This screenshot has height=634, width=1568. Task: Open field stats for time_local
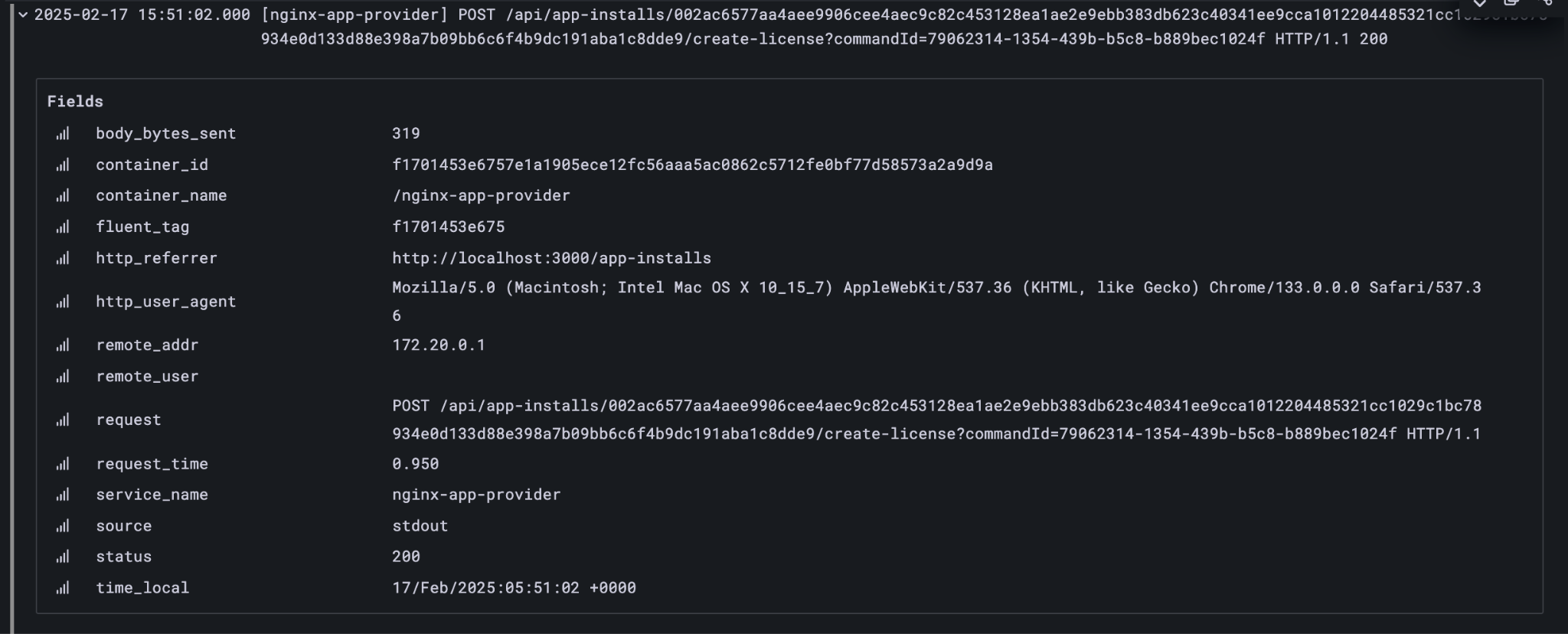pyautogui.click(x=64, y=588)
